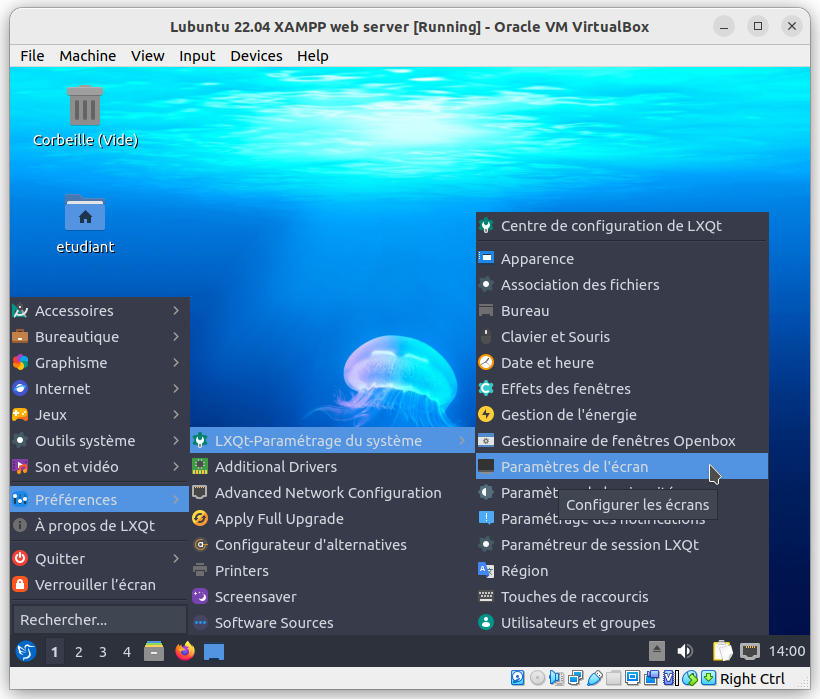Screen dimensions: 820x699
Task: Click the volume speaker icon in the system tray
Action: (x=684, y=651)
